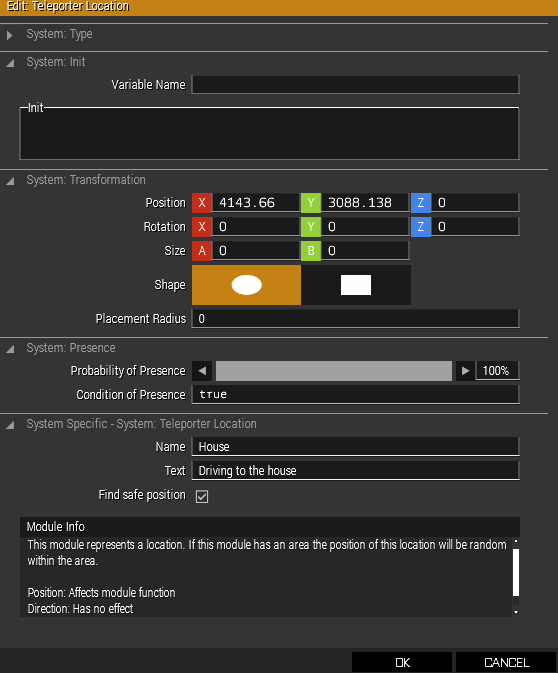Viewport: 558px width, 673px height.
Task: Select the ellipse shape option
Action: pos(246,285)
